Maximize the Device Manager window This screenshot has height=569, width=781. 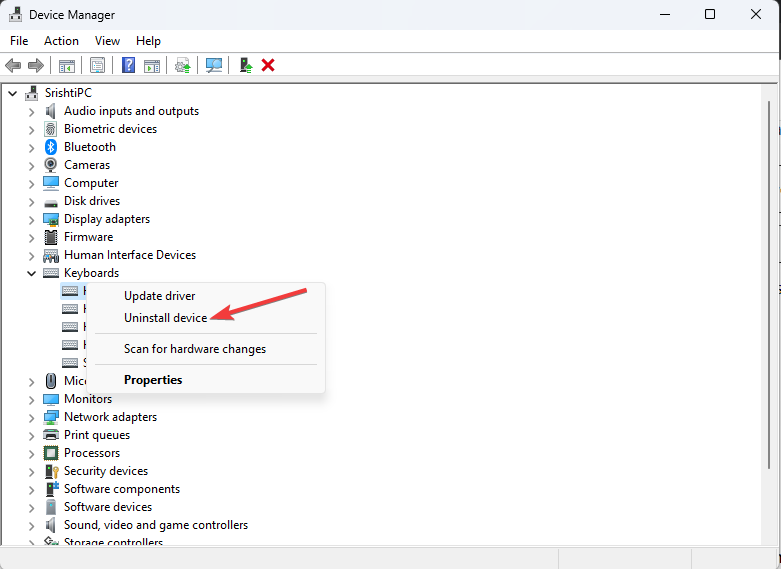point(710,14)
